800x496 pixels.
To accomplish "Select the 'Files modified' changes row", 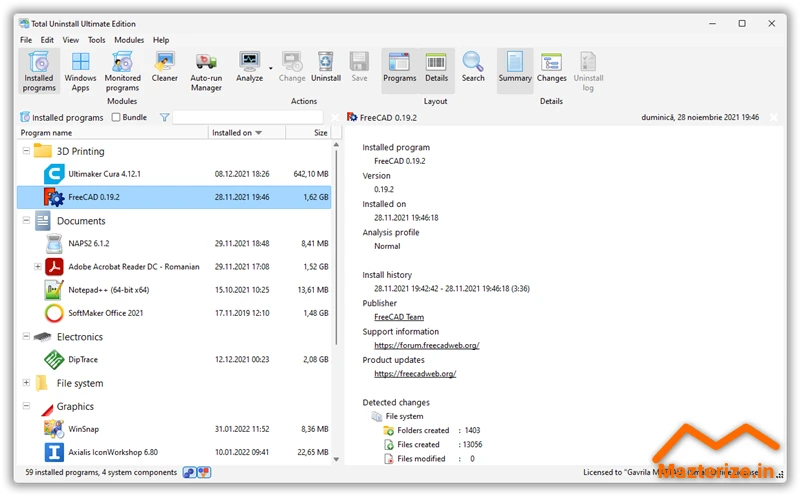I will [429, 459].
